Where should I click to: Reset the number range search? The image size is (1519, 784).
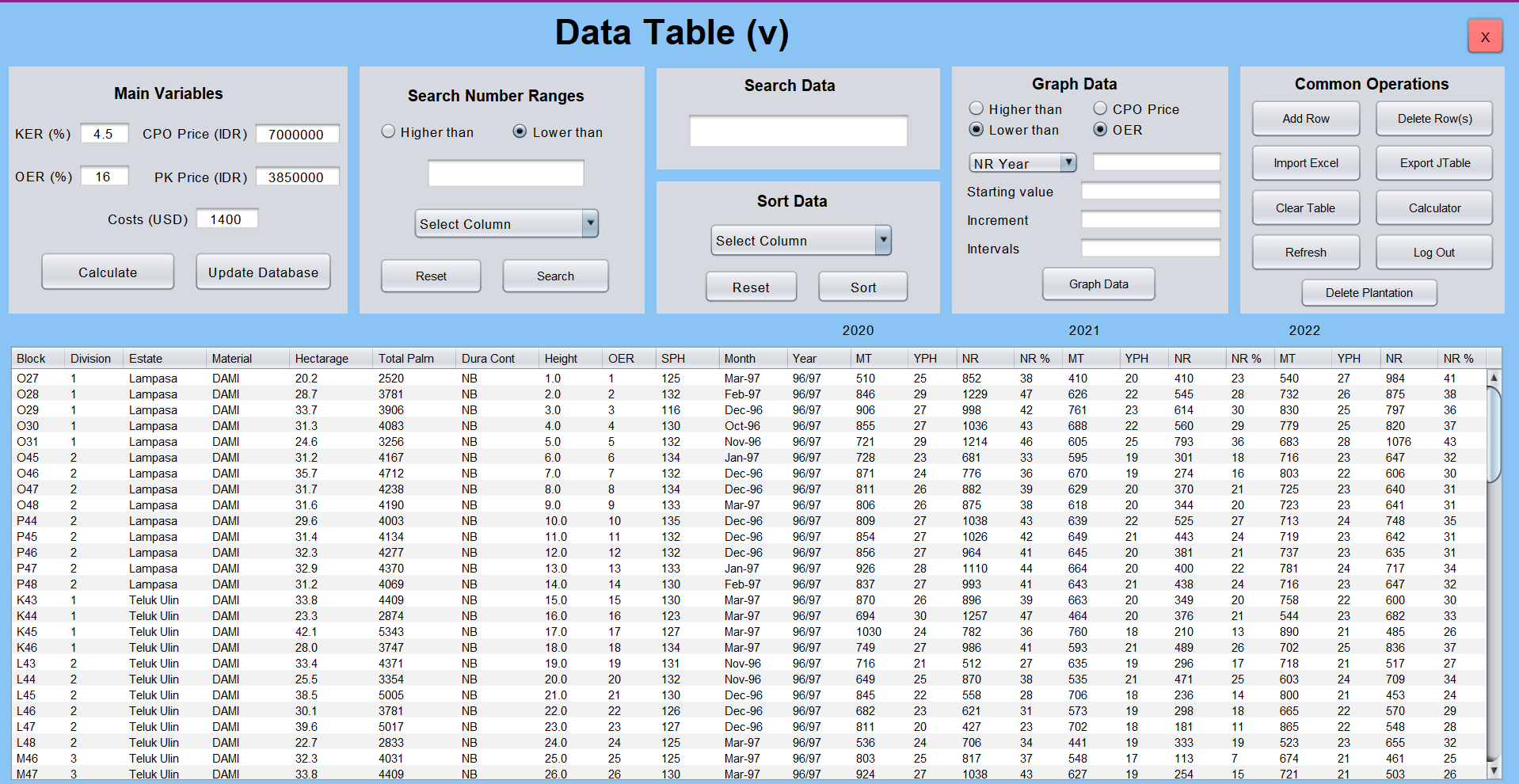(431, 276)
